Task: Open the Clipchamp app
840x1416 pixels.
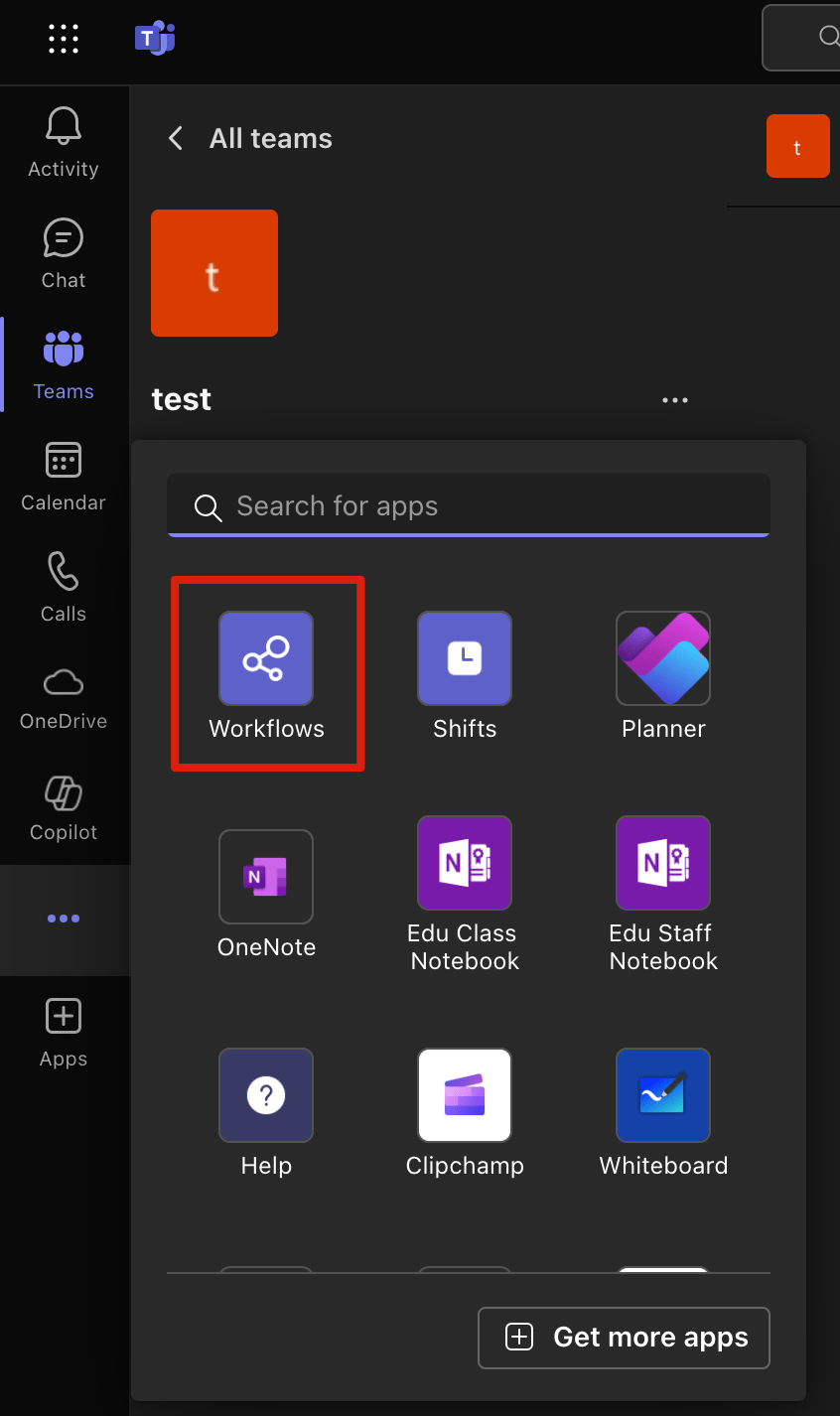Action: pyautogui.click(x=465, y=1112)
